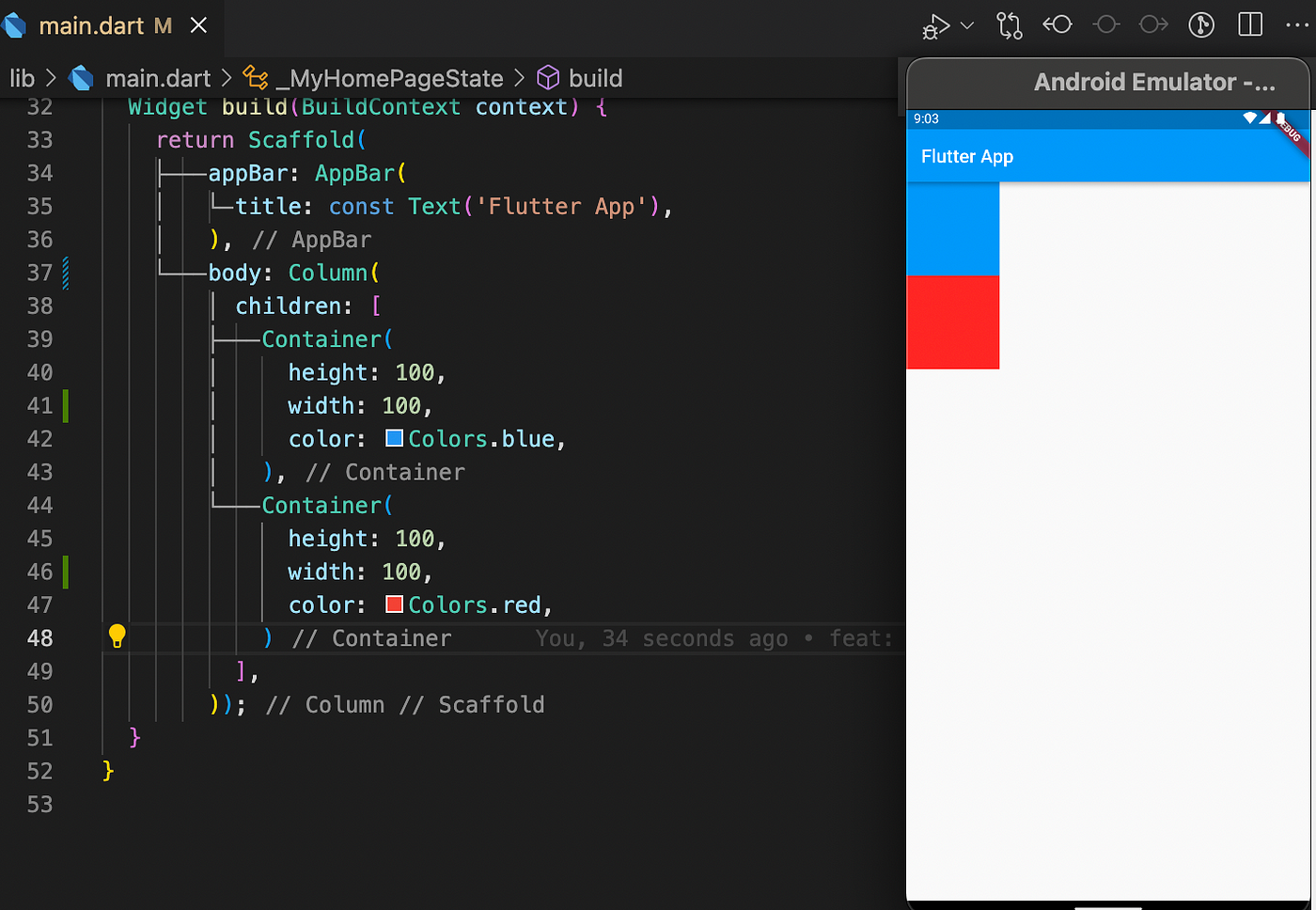1316x910 pixels.
Task: Click the cube icon beside build breadcrumb
Action: pyautogui.click(x=548, y=78)
